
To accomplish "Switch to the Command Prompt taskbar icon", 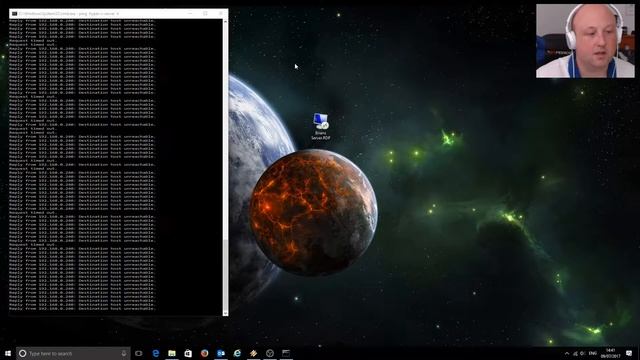I will 286,353.
